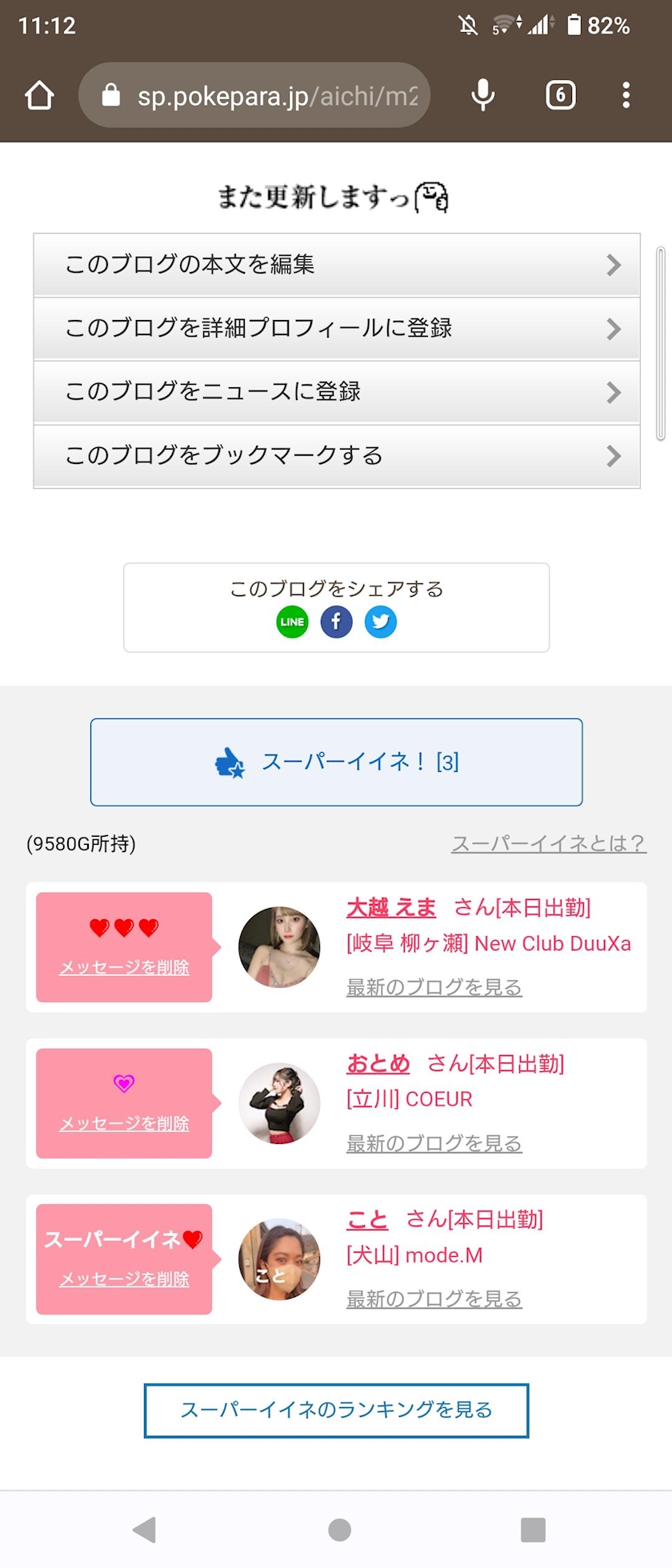Delete message from おとめ
Screen dimensions: 672x1568
click(x=124, y=1123)
